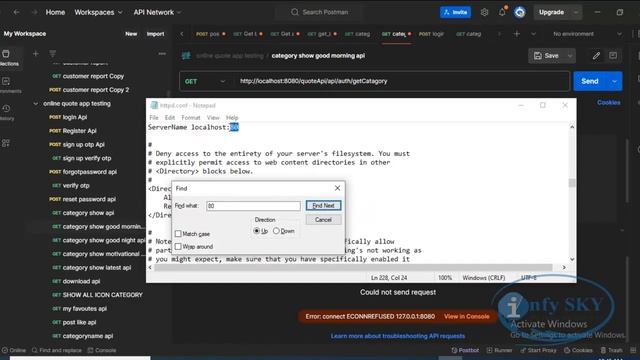Image resolution: width=640 pixels, height=360 pixels.
Task: Open the API Network dropdown
Action: (x=158, y=12)
